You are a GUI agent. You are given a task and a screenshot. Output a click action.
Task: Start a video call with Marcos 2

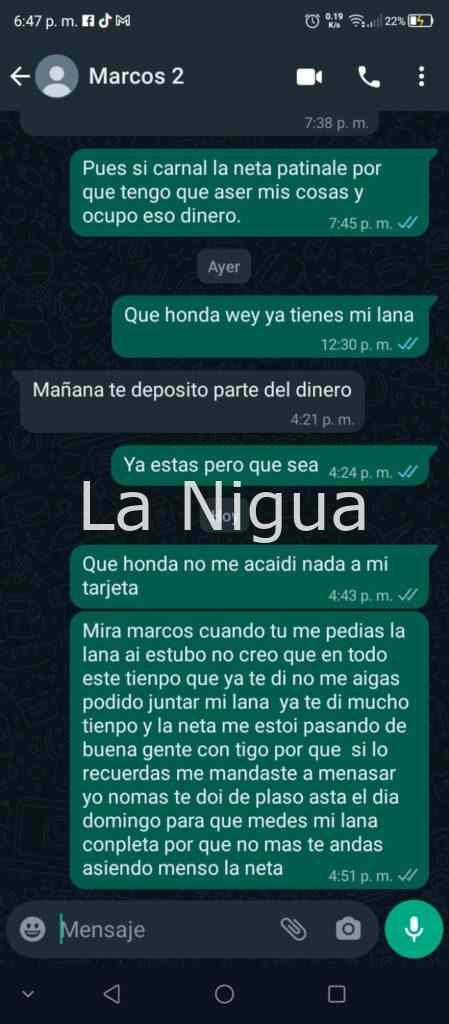tap(309, 77)
